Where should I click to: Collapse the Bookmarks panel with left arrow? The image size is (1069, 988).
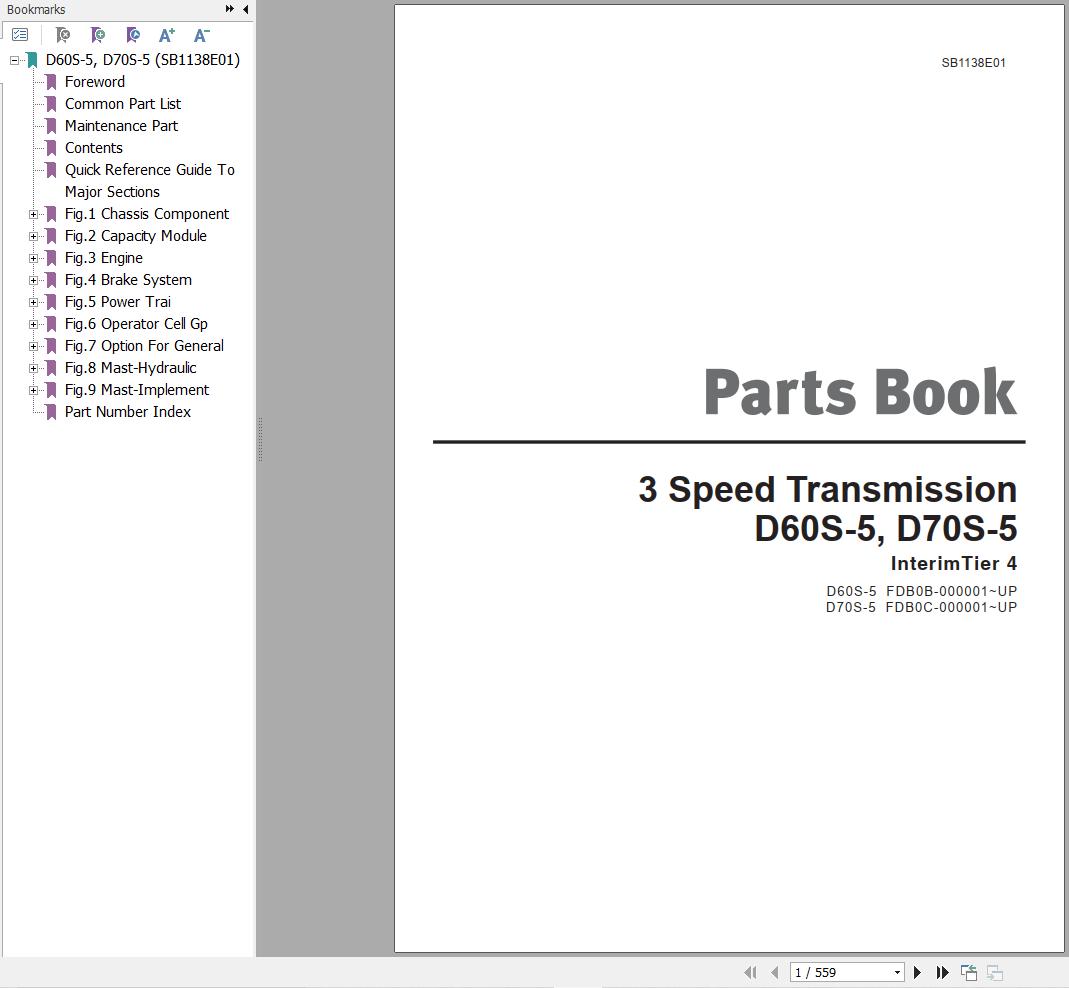click(245, 9)
